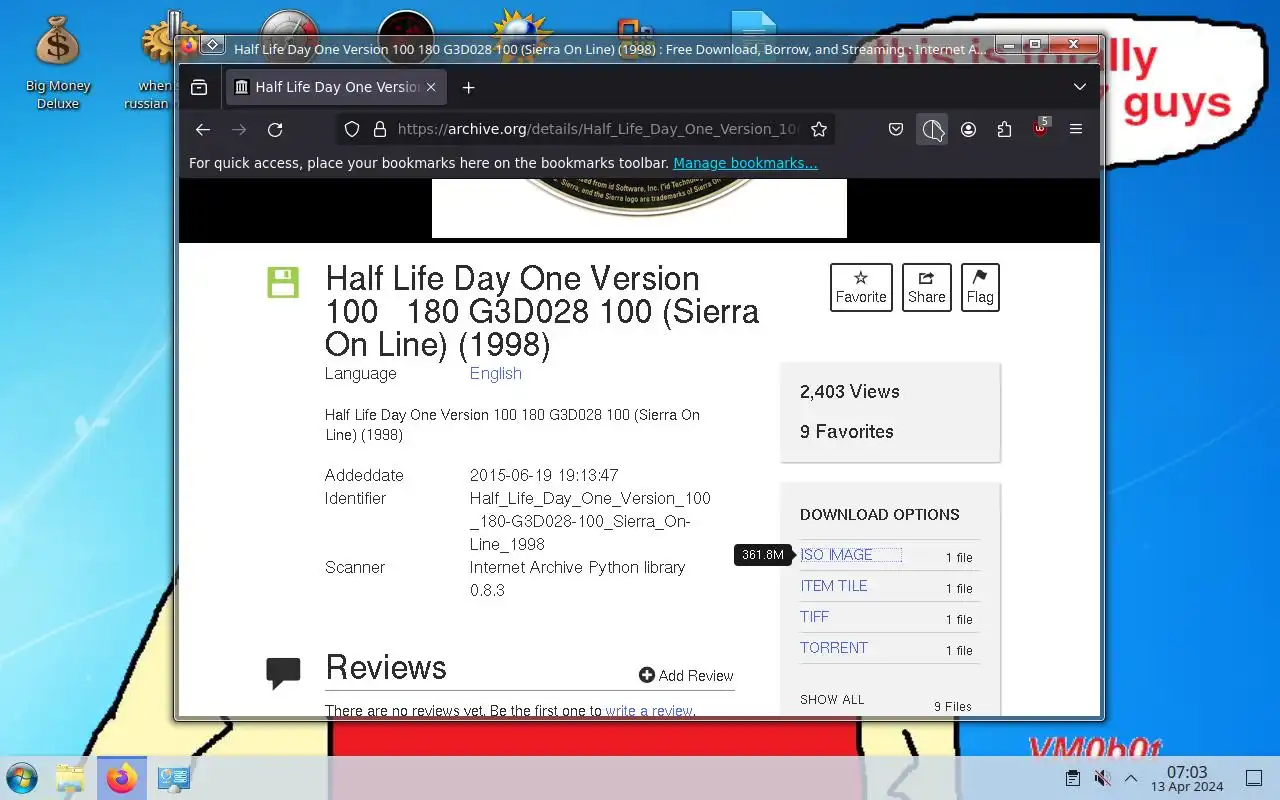Close the Half Life Day One tab
This screenshot has width=1280, height=800.
point(431,87)
